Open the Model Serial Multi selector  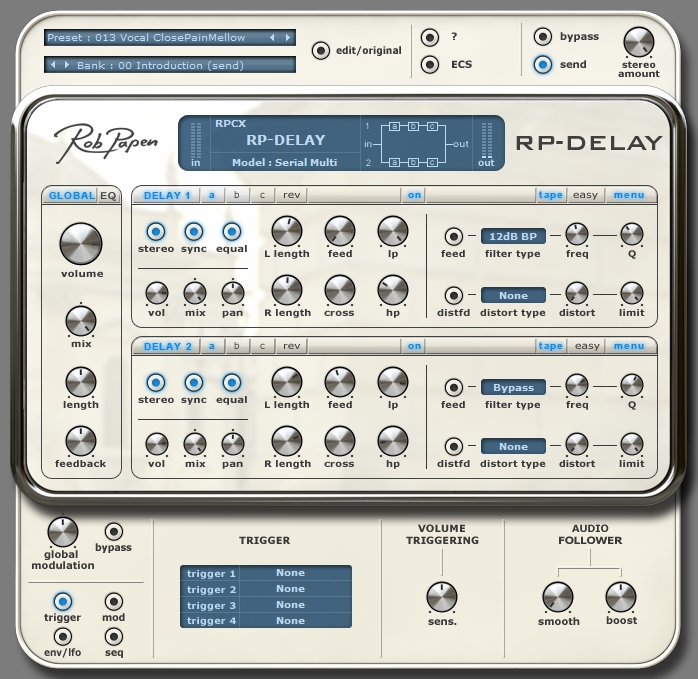[x=284, y=163]
